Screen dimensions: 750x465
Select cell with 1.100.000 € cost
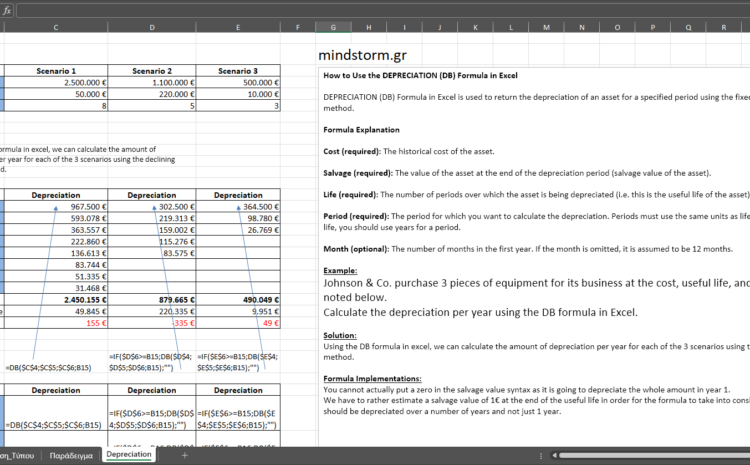pos(152,82)
